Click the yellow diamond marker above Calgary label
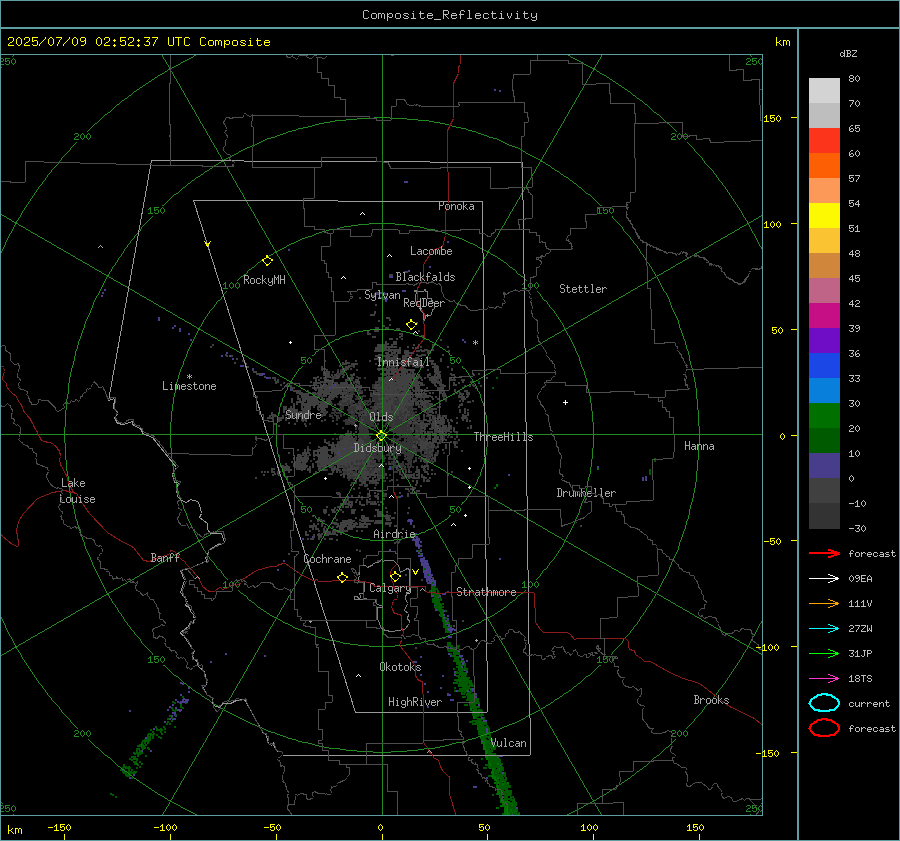 (395, 576)
